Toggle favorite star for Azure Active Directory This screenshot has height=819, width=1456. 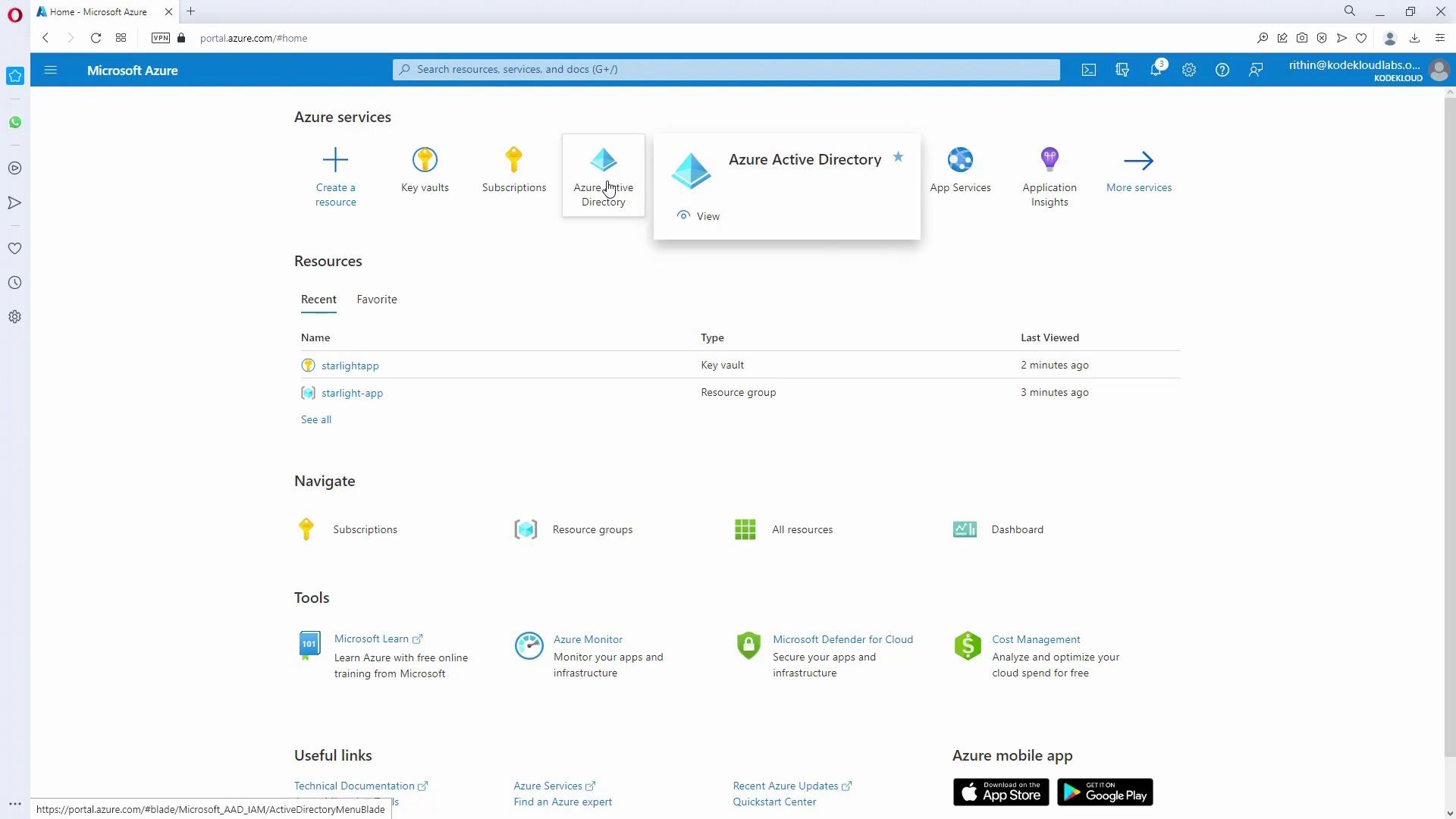tap(898, 157)
